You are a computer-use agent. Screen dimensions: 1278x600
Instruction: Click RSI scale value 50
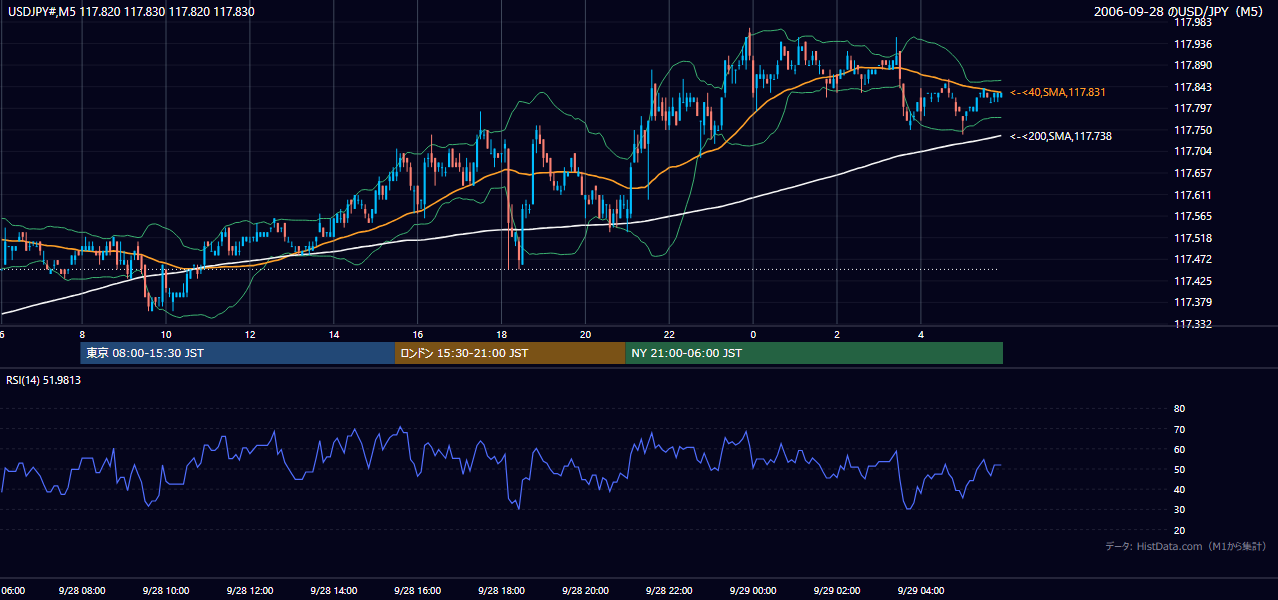[1180, 470]
